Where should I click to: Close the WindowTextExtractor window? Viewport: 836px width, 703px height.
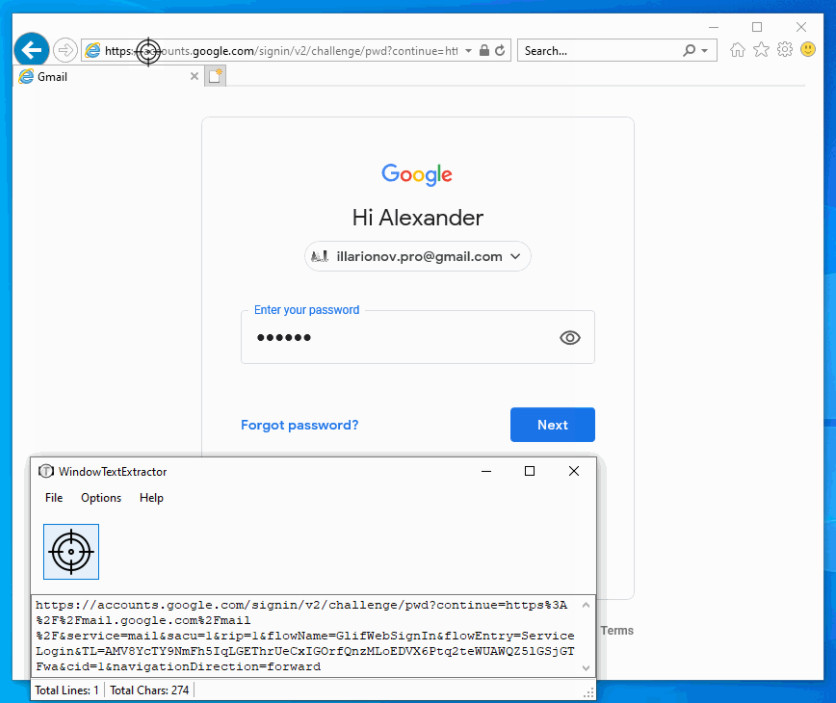click(x=574, y=471)
